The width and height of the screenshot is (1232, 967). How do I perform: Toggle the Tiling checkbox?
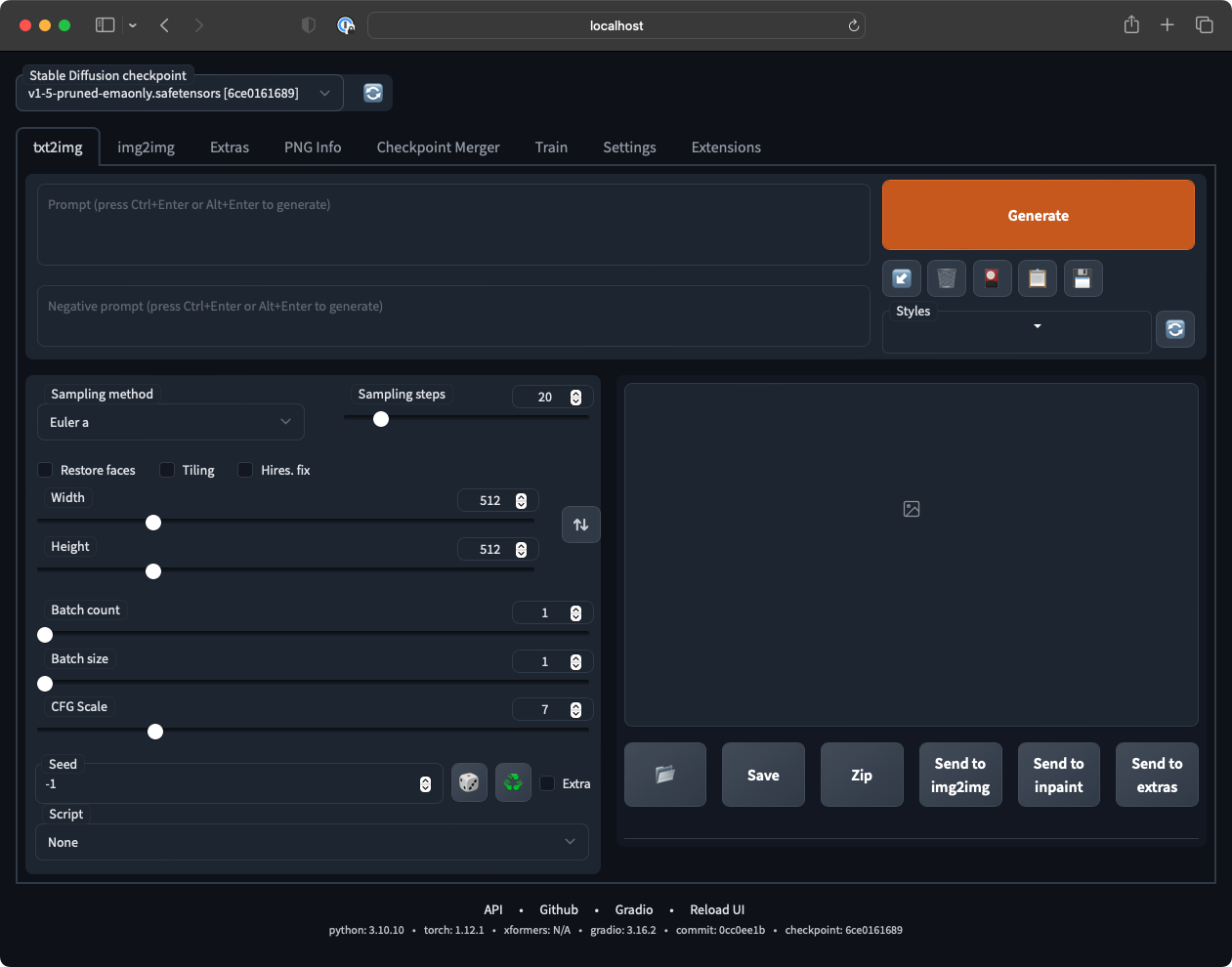[167, 470]
